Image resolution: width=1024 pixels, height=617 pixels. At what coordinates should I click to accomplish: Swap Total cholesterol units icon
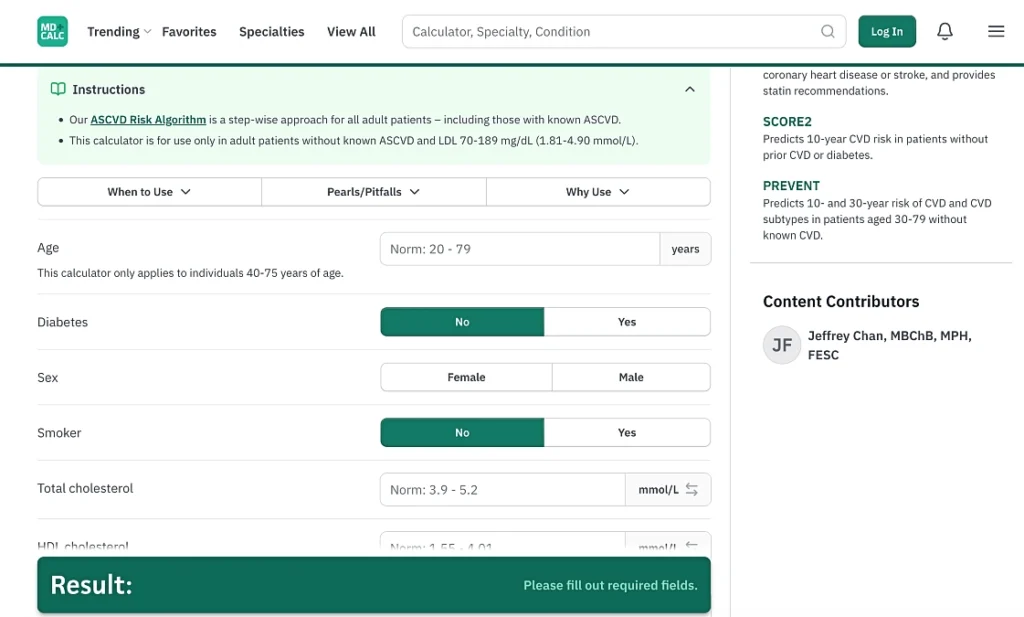point(692,490)
